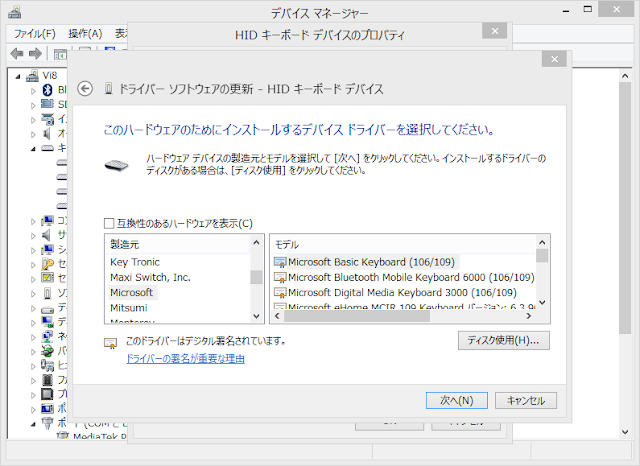Select Microsoft Basic Keyboard (106/109) model
This screenshot has height=466, width=640.
(371, 262)
